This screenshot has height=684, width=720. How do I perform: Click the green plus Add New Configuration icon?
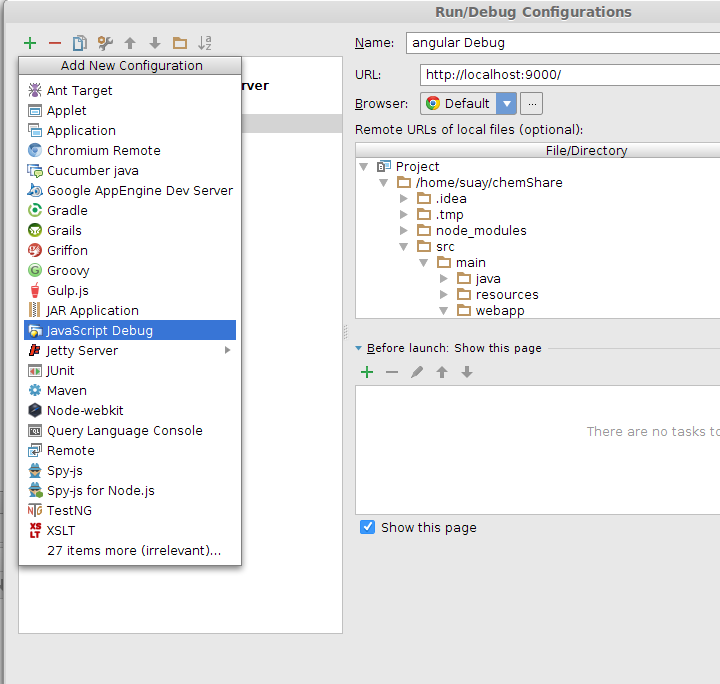coord(30,43)
